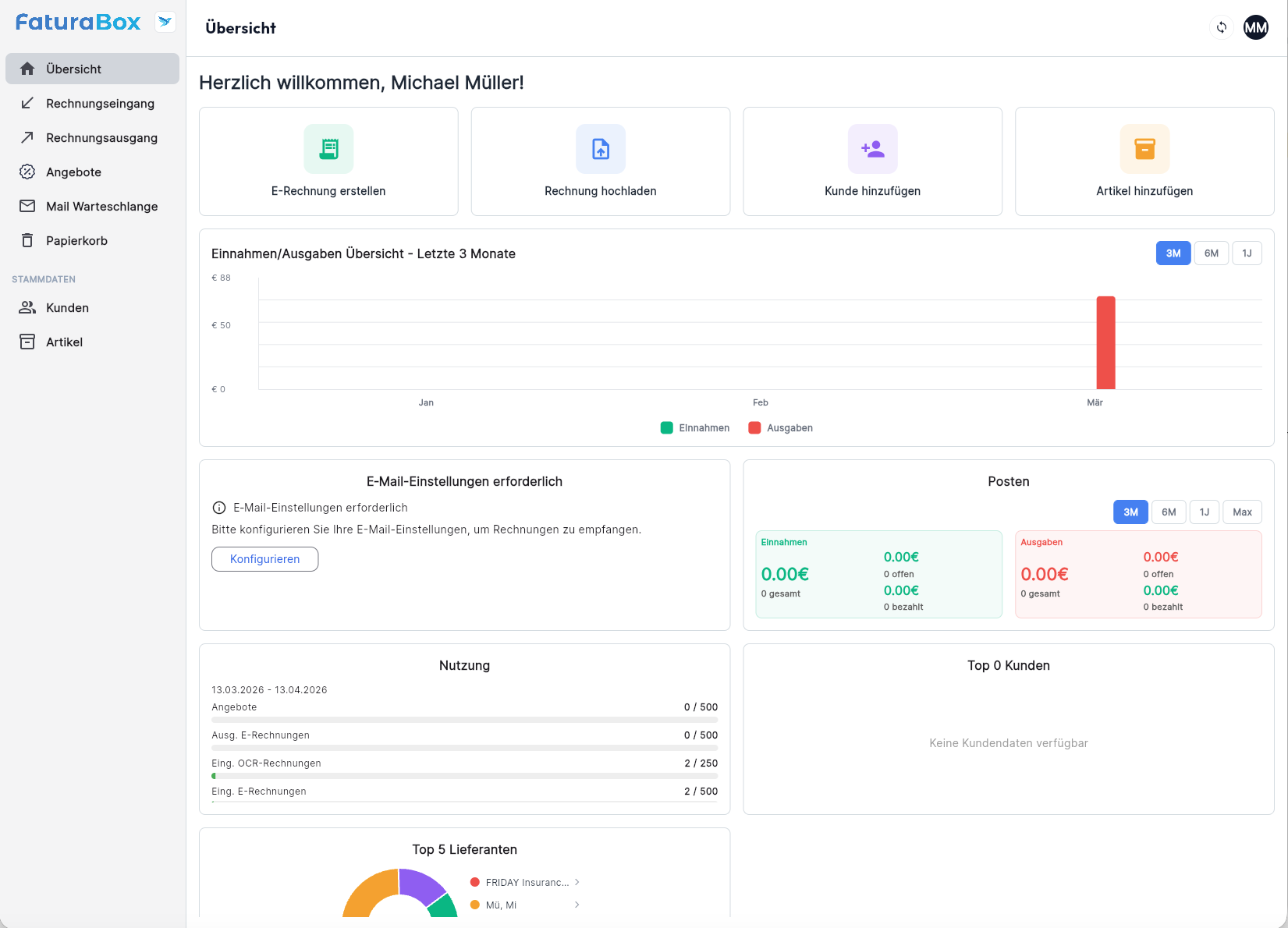Open the Mail Warteschlange

(101, 206)
